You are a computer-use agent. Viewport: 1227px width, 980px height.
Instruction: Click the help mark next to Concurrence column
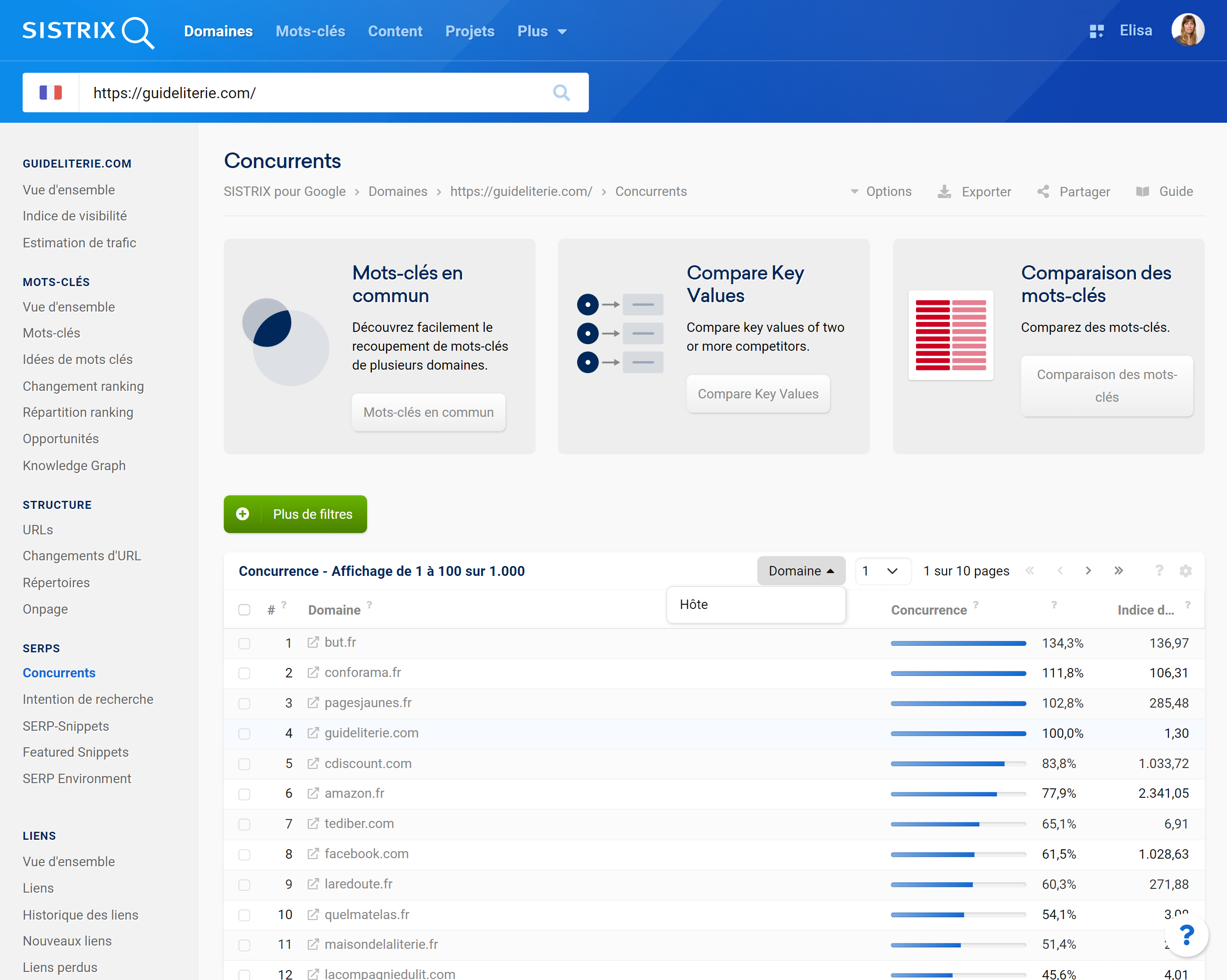[x=975, y=605]
